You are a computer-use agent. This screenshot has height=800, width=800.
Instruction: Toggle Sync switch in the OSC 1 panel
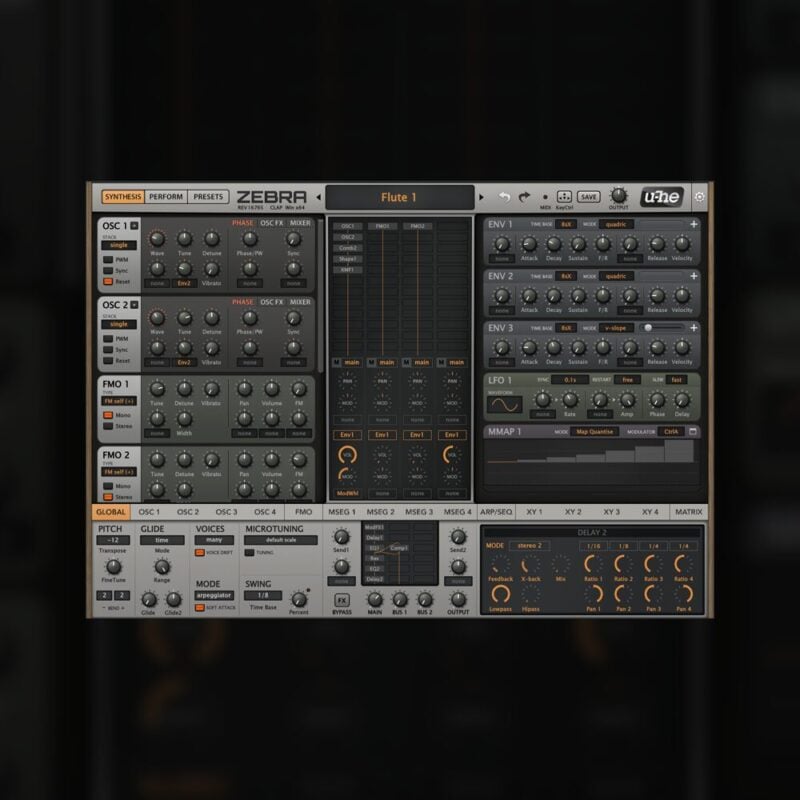108,270
